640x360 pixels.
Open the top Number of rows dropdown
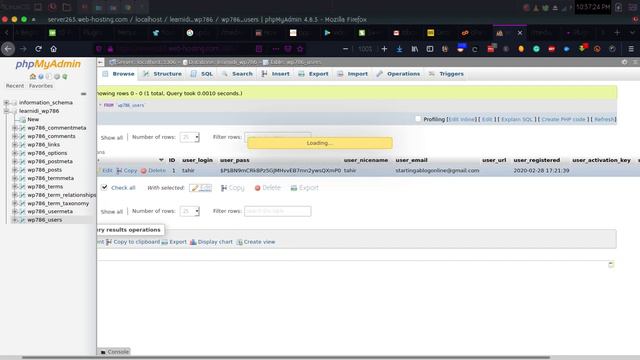190,137
